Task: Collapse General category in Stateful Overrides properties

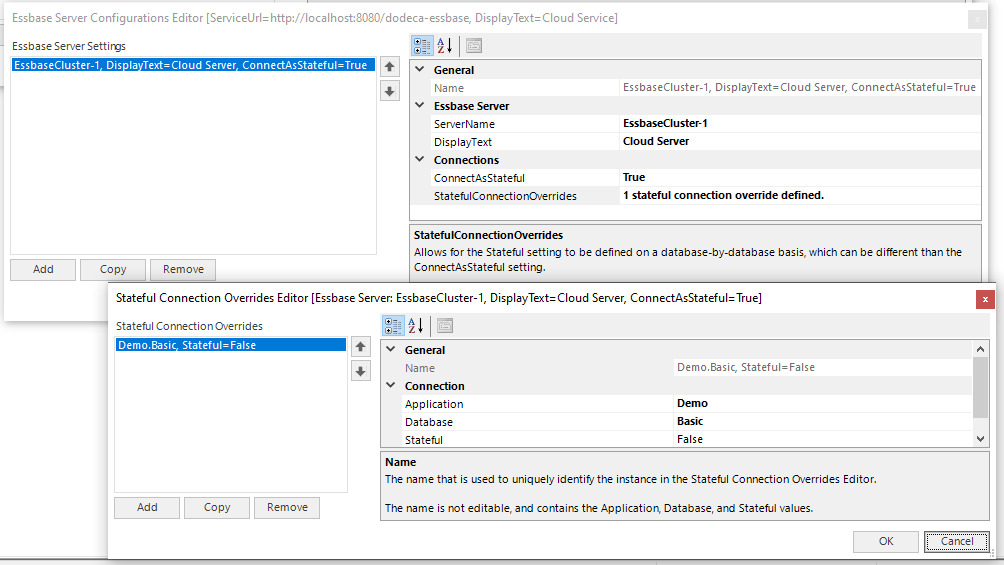Action: (391, 349)
